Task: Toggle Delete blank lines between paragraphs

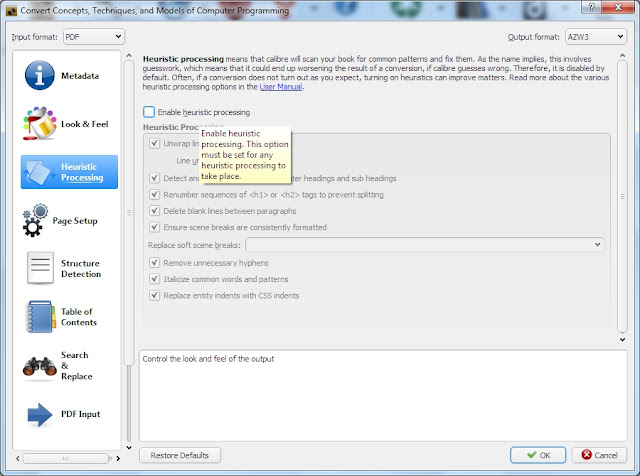Action: pyautogui.click(x=154, y=211)
